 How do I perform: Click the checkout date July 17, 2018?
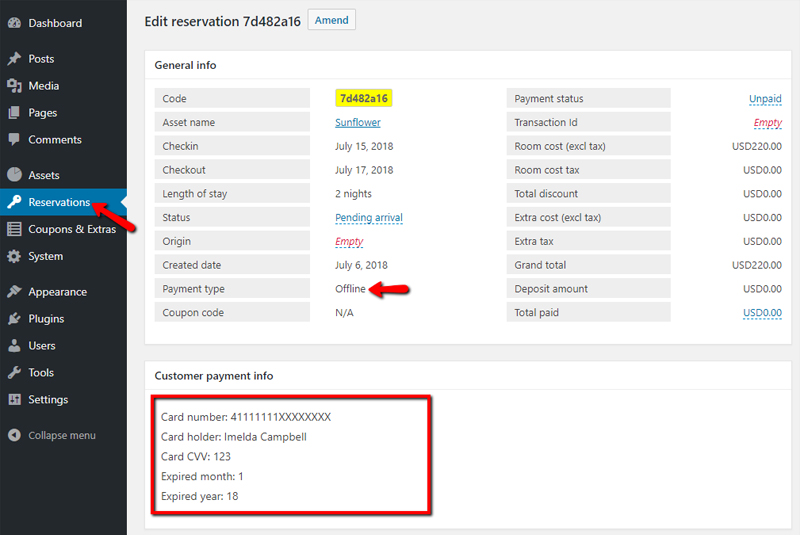pos(364,170)
